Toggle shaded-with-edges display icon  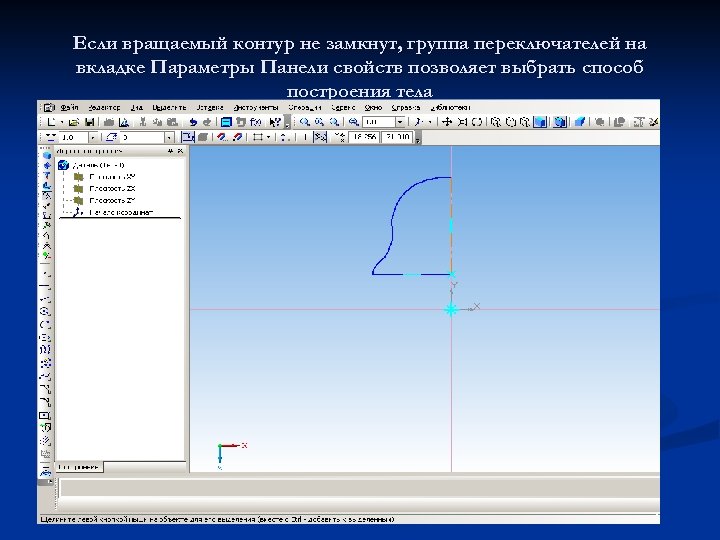pyautogui.click(x=559, y=122)
